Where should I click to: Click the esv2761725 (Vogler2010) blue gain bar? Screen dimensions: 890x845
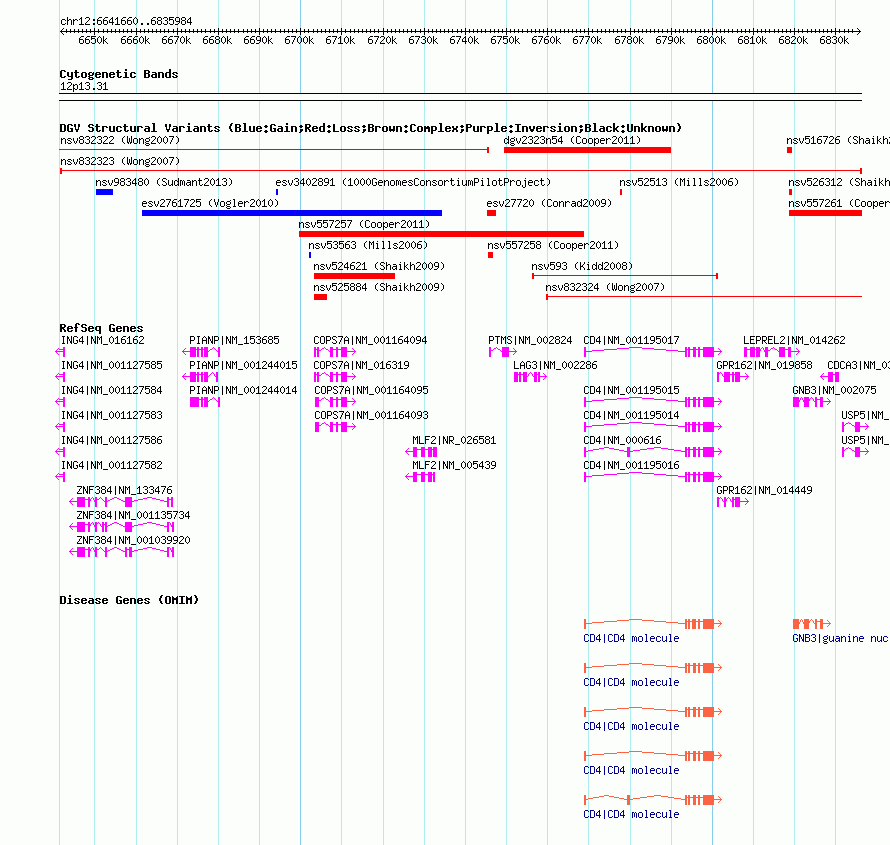292,213
